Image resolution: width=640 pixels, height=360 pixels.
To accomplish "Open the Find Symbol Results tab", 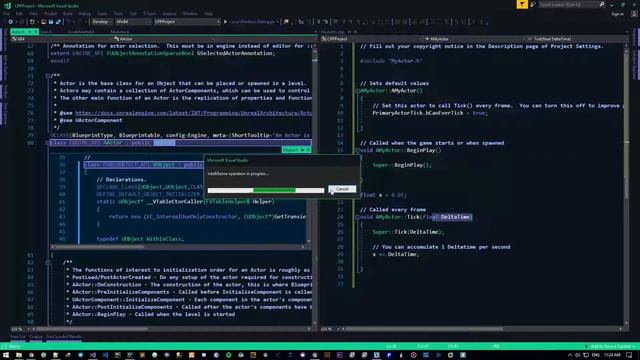I will tap(64, 337).
